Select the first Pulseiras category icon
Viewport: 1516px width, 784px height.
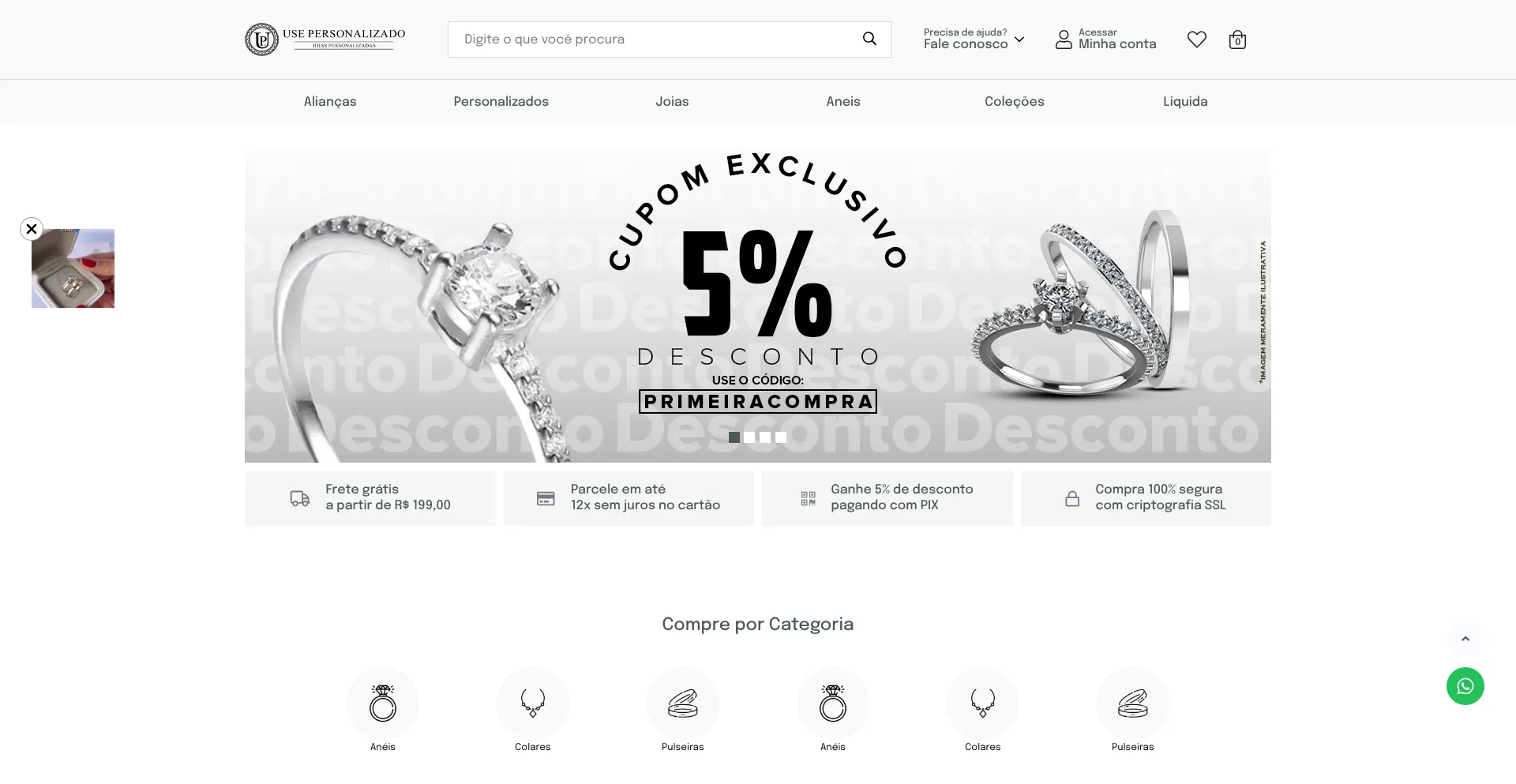click(x=683, y=703)
